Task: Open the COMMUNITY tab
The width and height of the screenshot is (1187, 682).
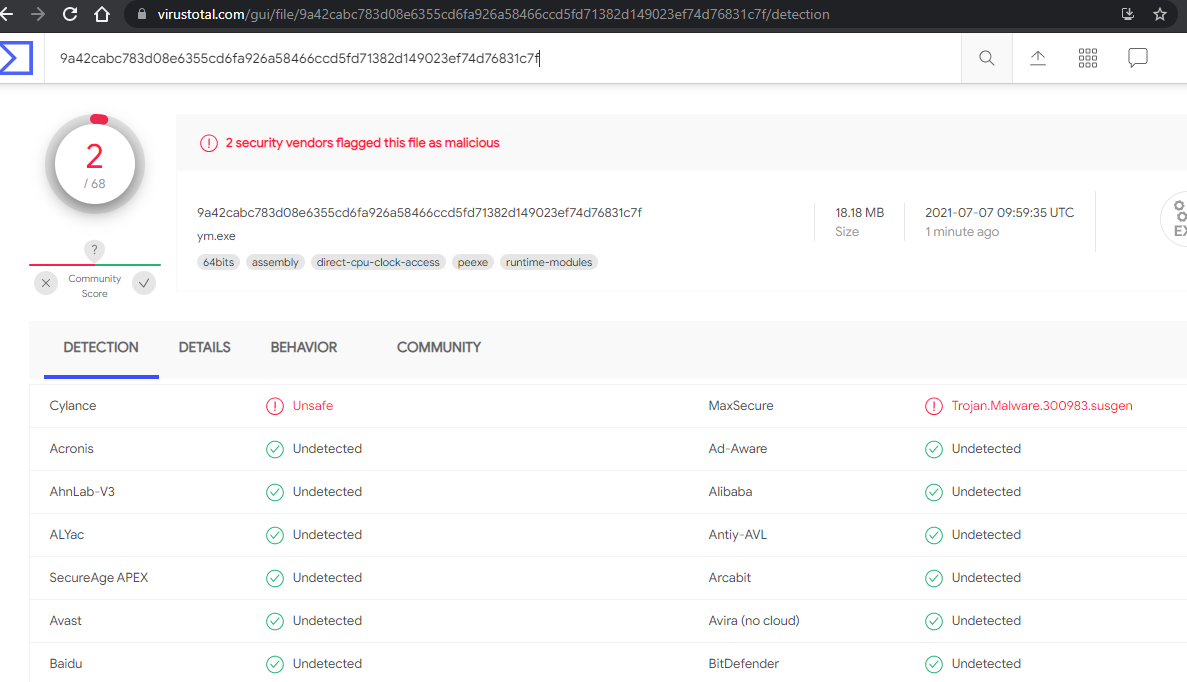Action: (x=438, y=347)
